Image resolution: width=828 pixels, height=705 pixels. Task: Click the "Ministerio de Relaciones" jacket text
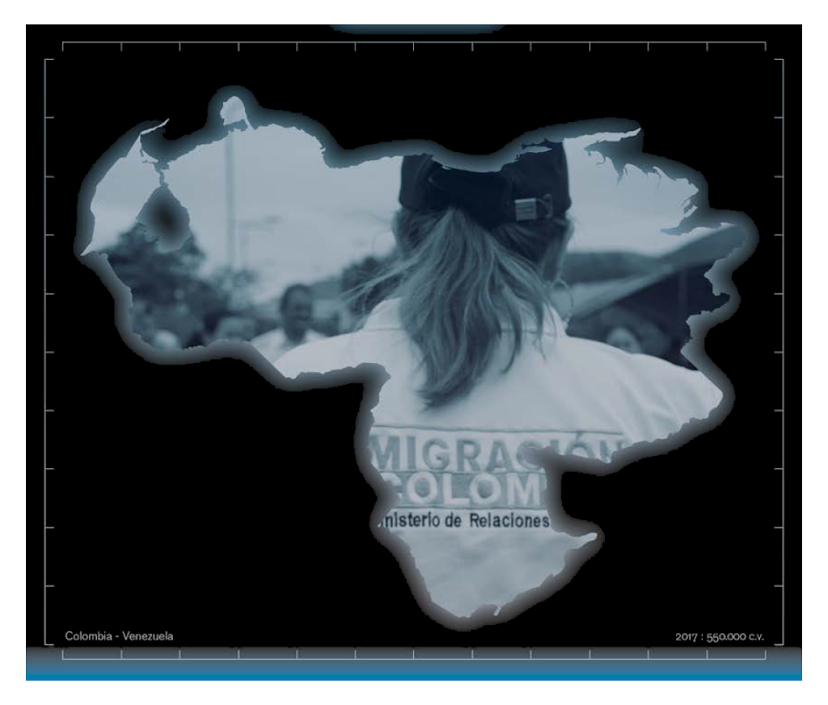point(465,521)
